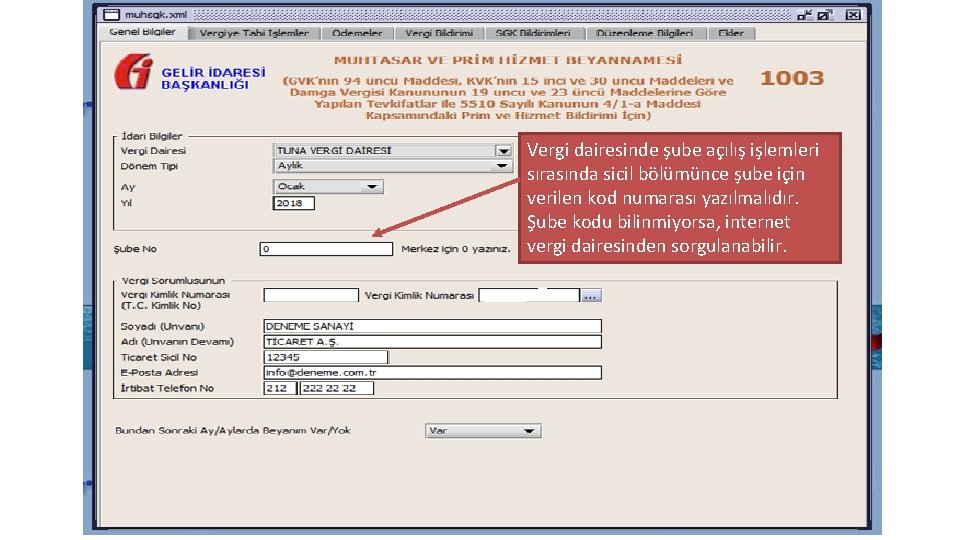Click the Ticaret Sicil No field
Screen dimensions: 960x540
click(x=326, y=357)
